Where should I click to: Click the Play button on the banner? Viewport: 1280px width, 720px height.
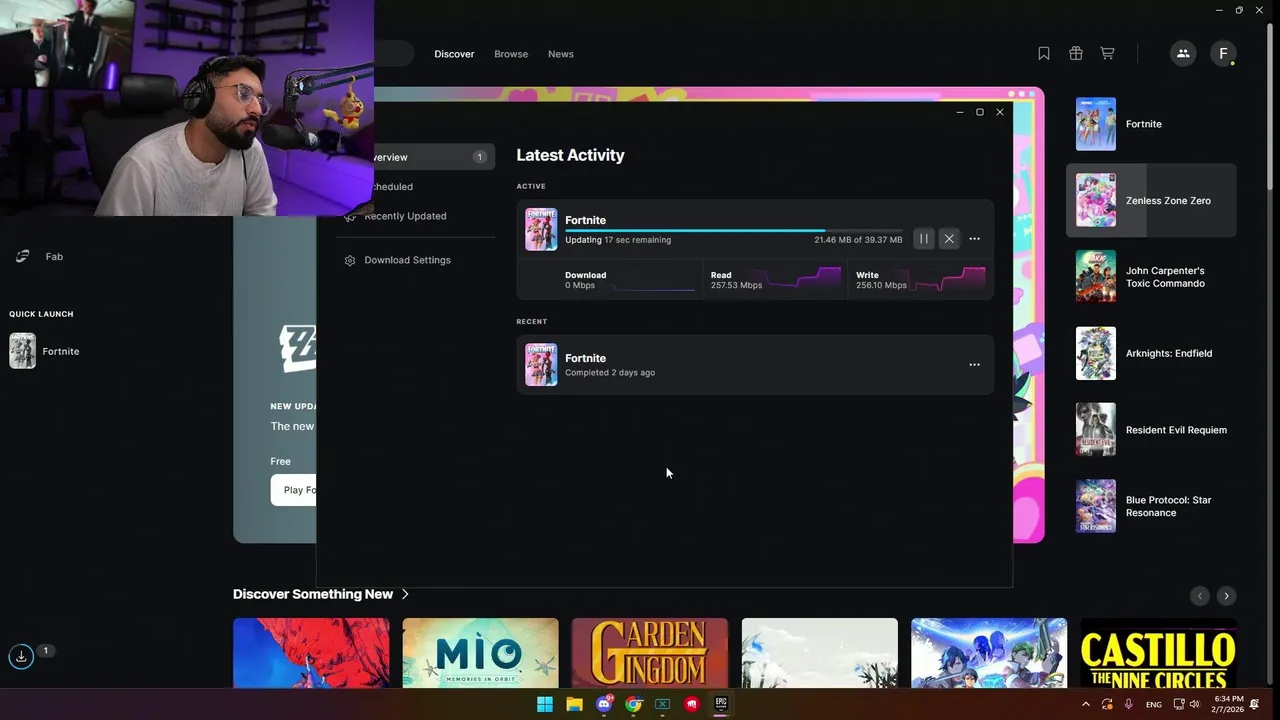(293, 490)
